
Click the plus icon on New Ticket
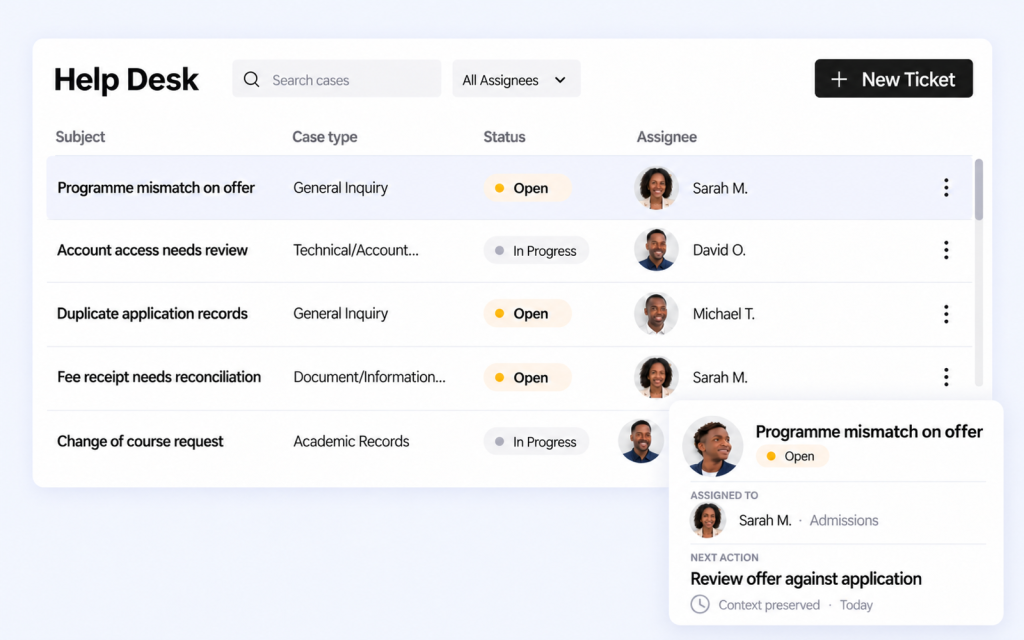[839, 80]
